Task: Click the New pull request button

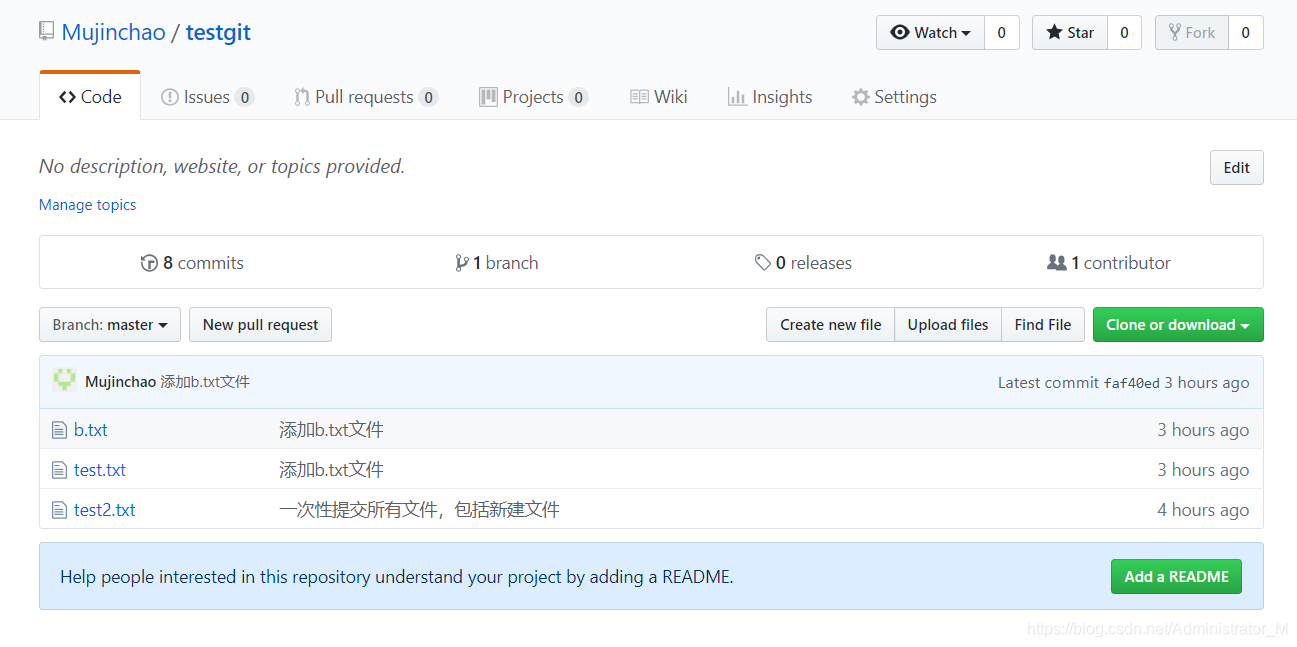Action: point(260,324)
